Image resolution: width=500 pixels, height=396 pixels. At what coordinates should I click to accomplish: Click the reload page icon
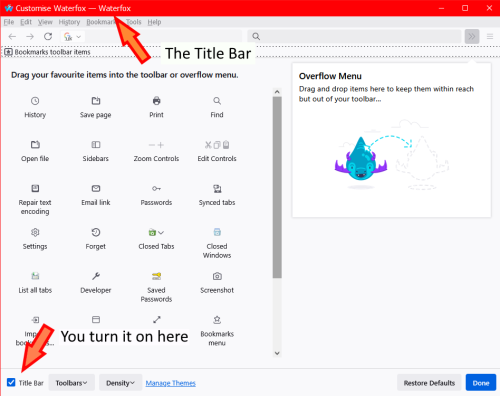click(48, 36)
